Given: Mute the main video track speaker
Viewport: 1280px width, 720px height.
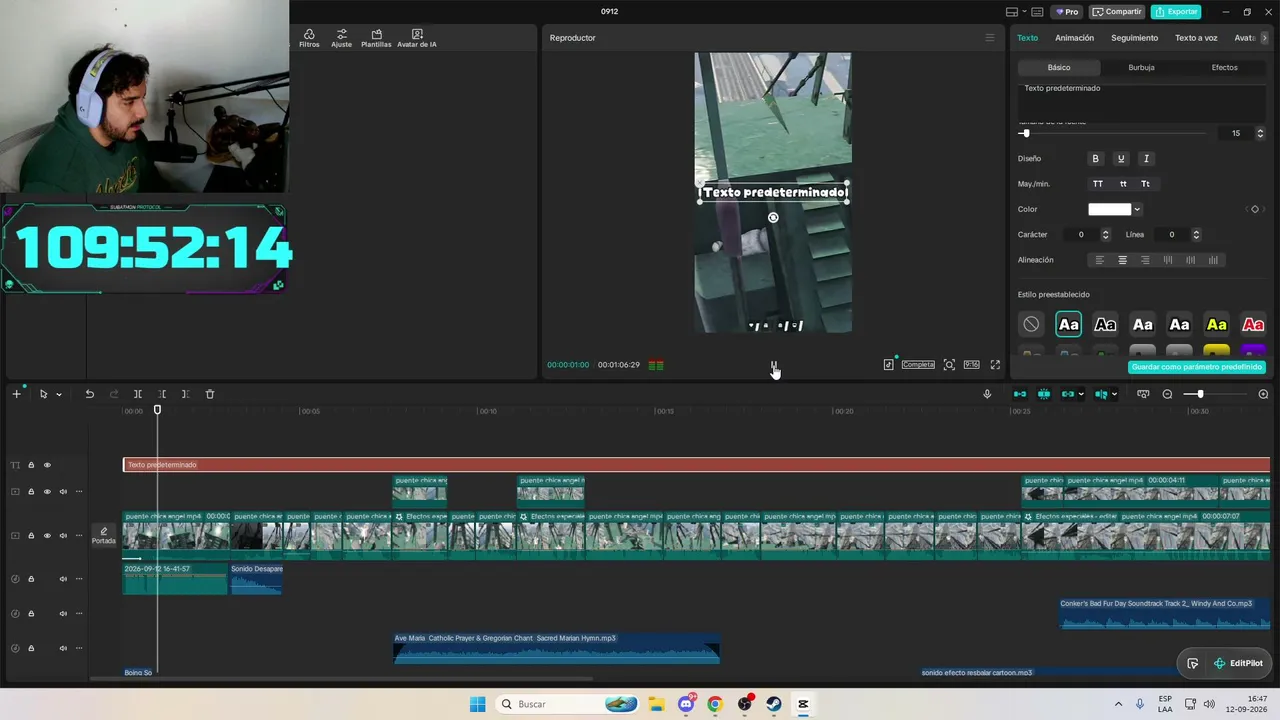Looking at the screenshot, I should [x=63, y=535].
